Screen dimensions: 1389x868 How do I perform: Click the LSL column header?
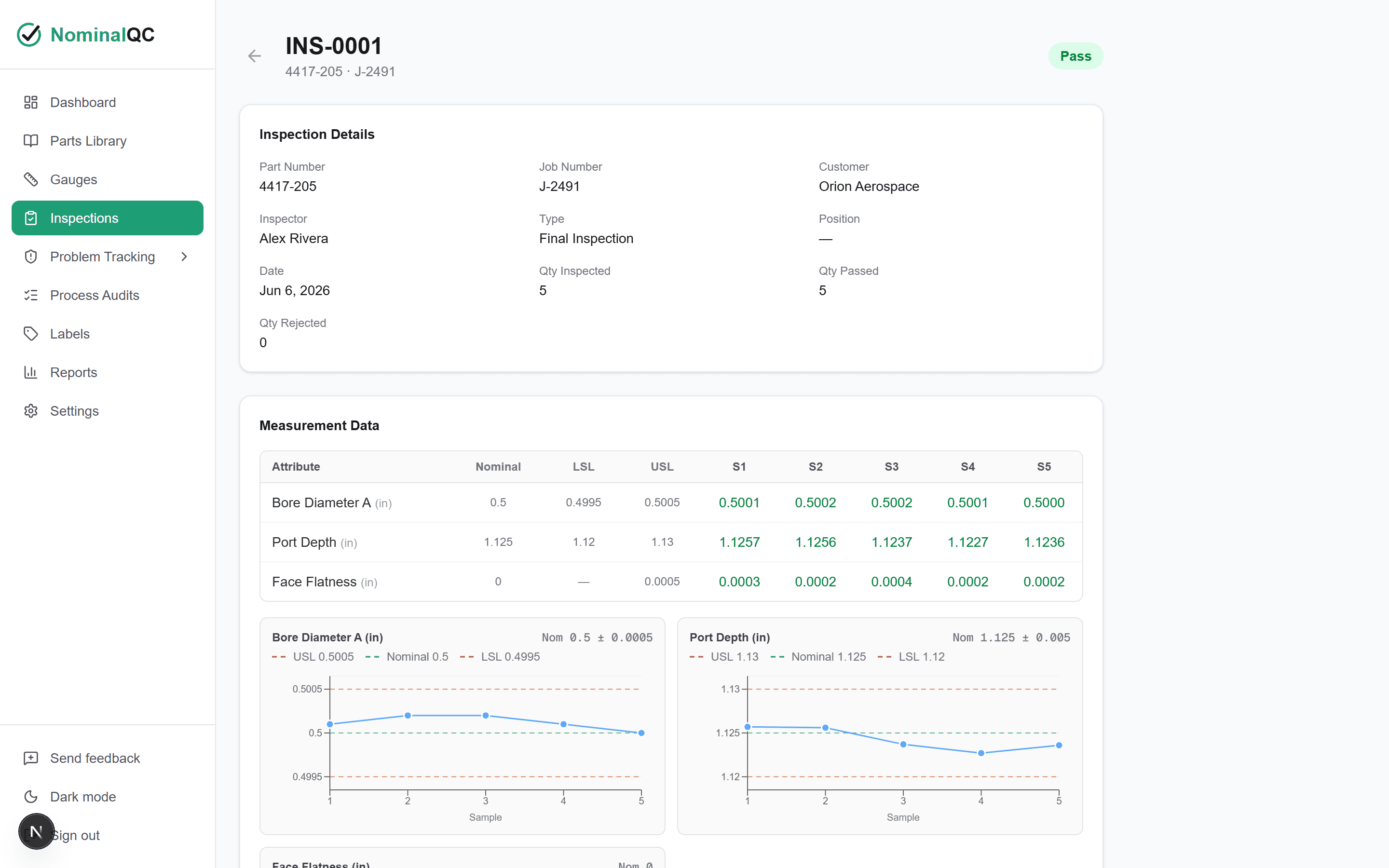point(583,467)
